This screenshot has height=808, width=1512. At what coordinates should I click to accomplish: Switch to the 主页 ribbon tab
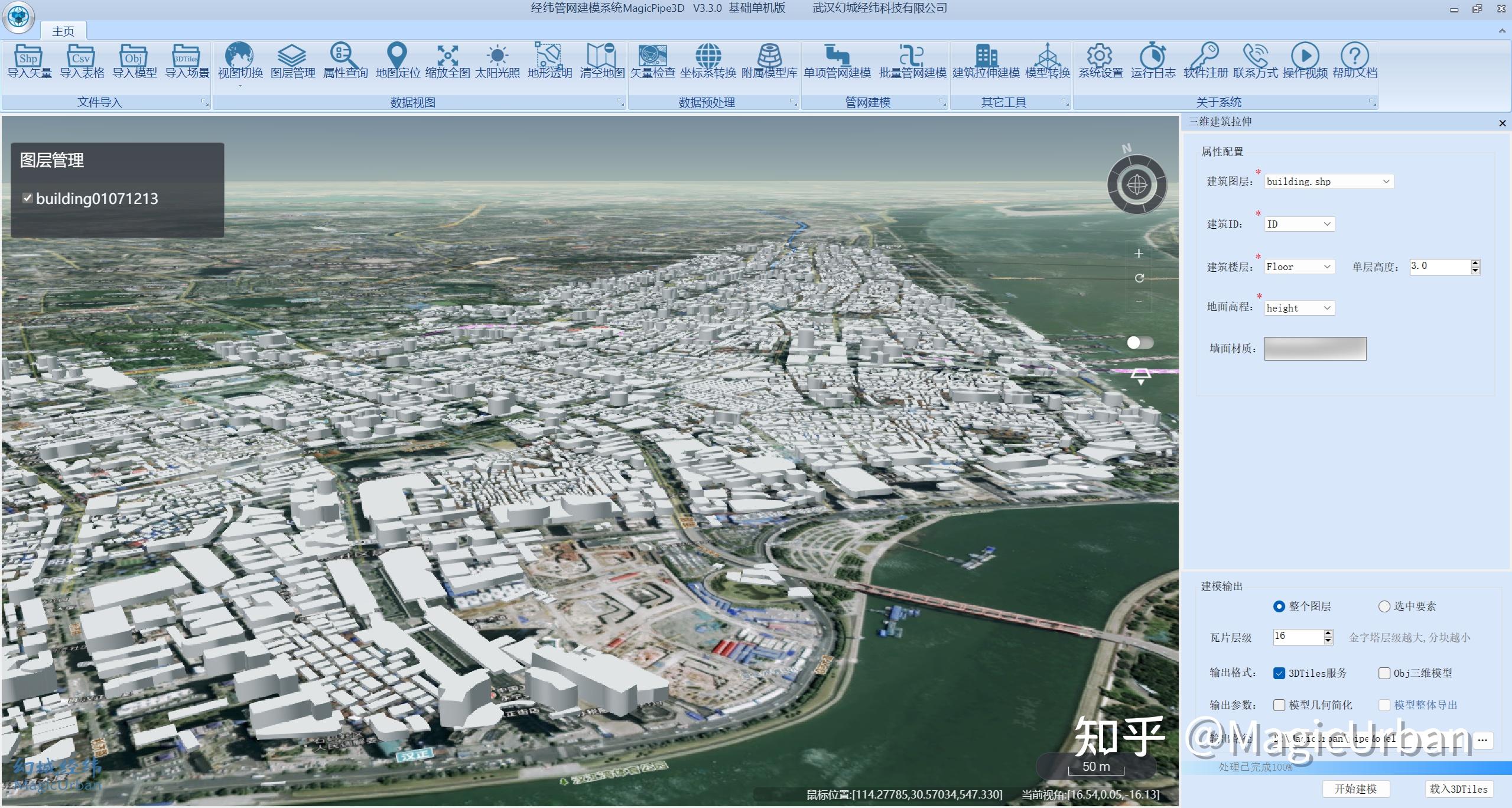point(63,31)
